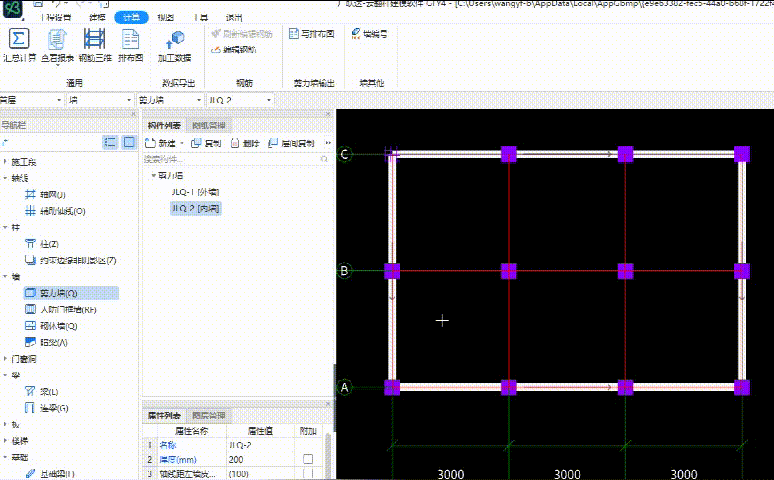The height and width of the screenshot is (480, 774).
Task: Show more component list toolbar buttons
Action: point(328,143)
